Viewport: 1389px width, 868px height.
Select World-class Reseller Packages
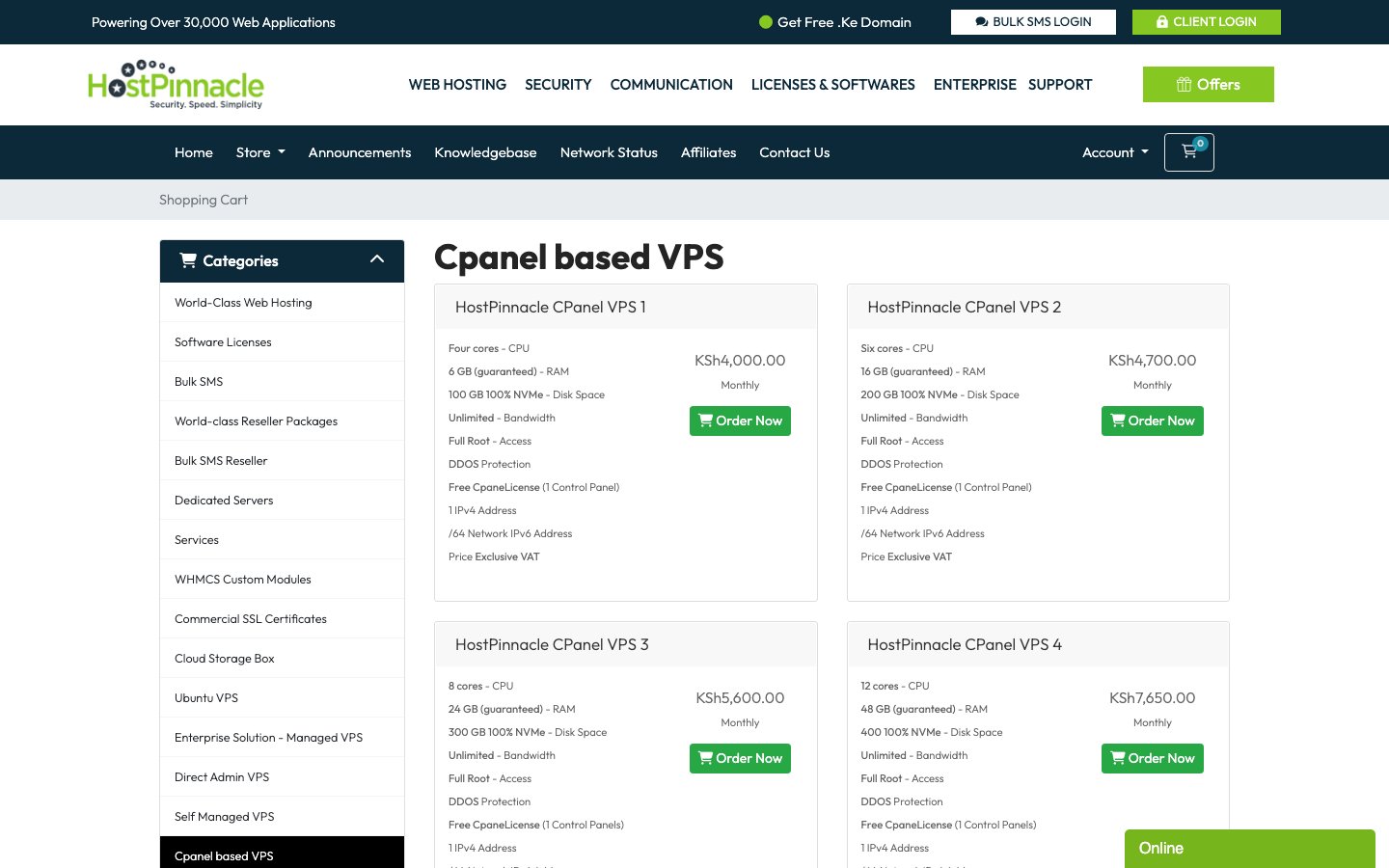click(x=282, y=421)
